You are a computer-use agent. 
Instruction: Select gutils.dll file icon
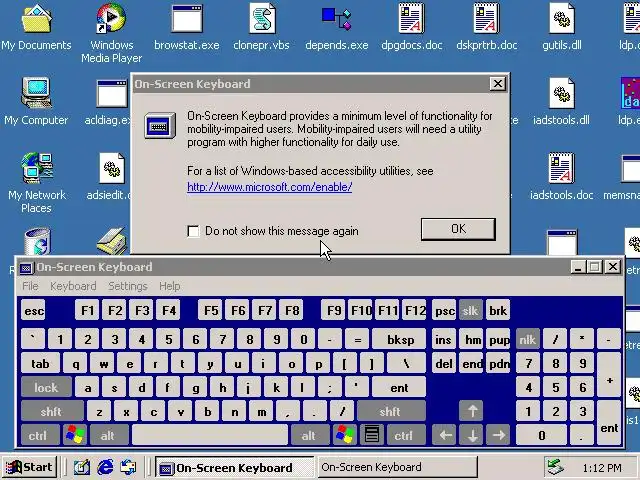click(x=562, y=27)
